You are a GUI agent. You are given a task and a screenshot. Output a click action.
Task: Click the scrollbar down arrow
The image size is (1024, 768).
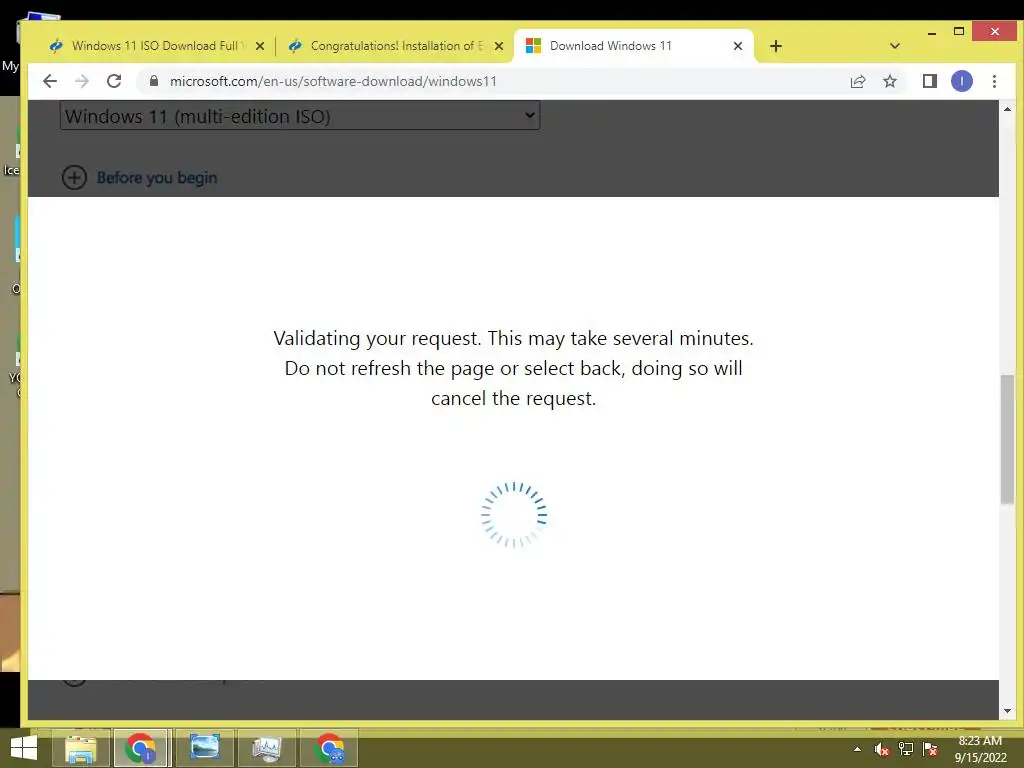point(1007,711)
